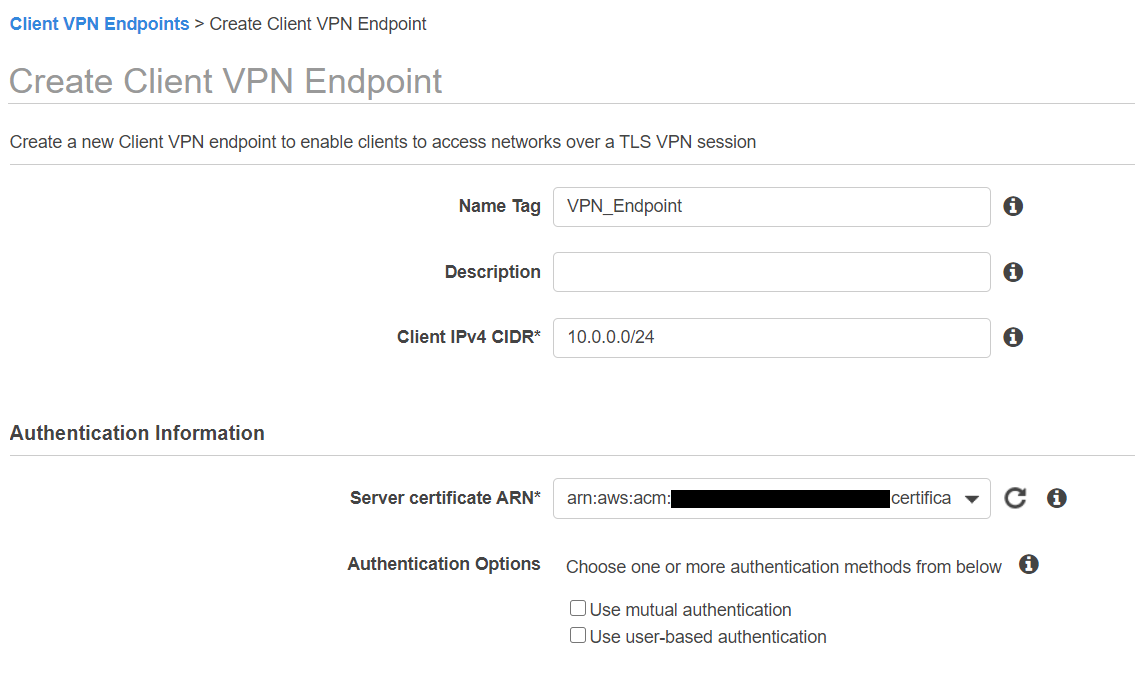Show info for Client IPv4 CIDR
Image resolution: width=1135 pixels, height=679 pixels.
1013,338
